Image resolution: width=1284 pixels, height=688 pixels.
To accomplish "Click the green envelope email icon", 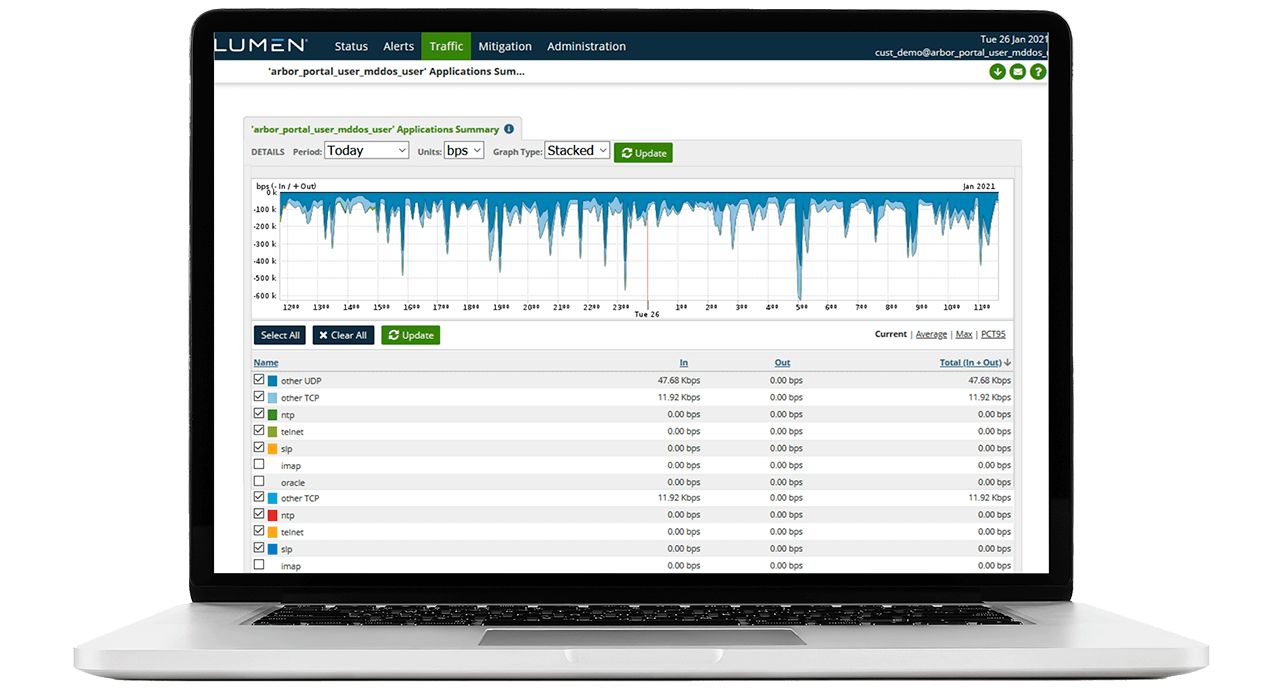I will (1017, 72).
